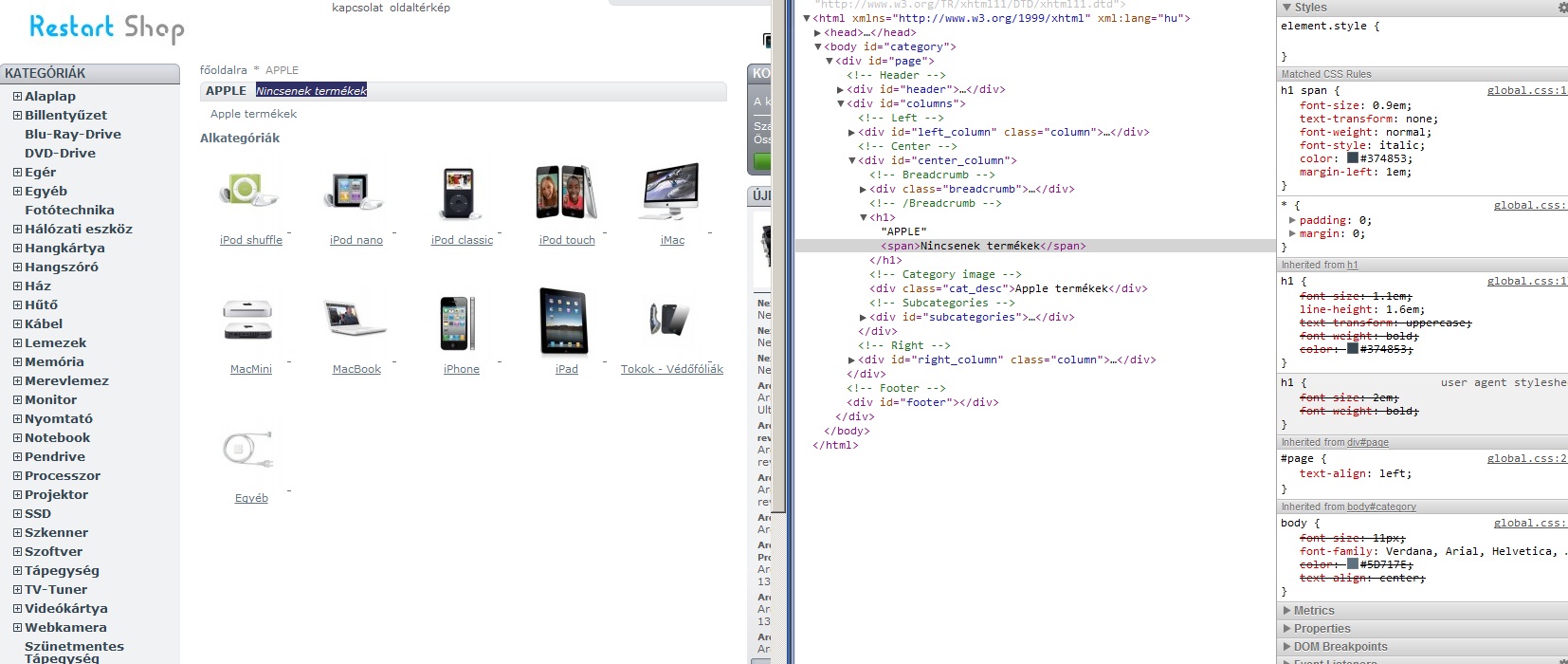Open the oldaltérkép link in header
This screenshot has height=664, width=1568.
420,8
